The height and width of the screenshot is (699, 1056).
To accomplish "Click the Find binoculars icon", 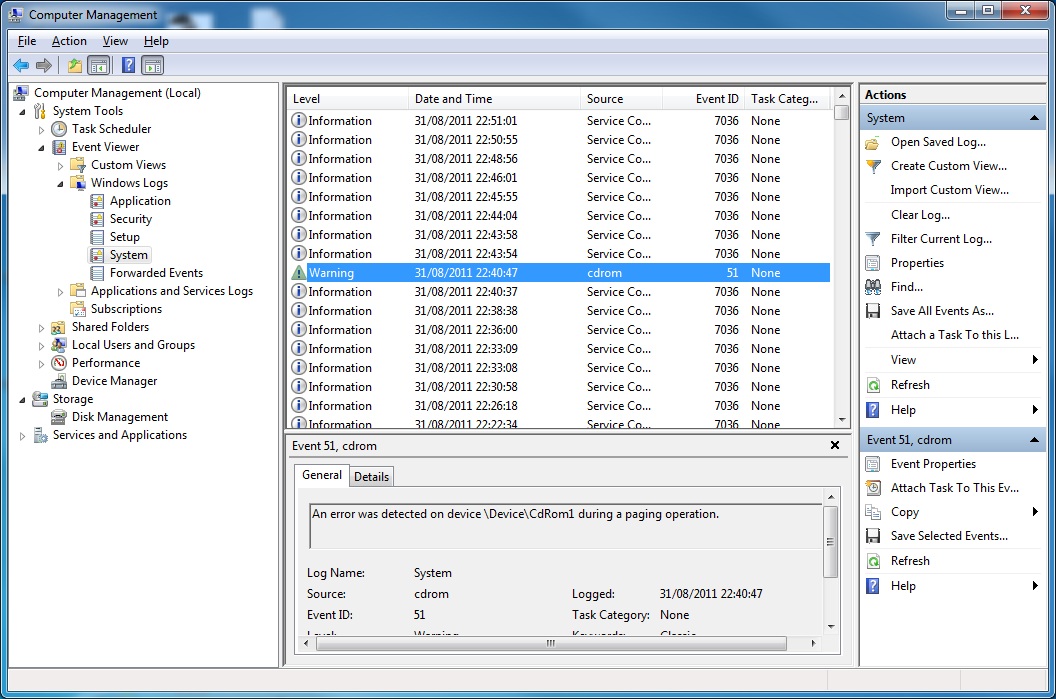I will [875, 286].
